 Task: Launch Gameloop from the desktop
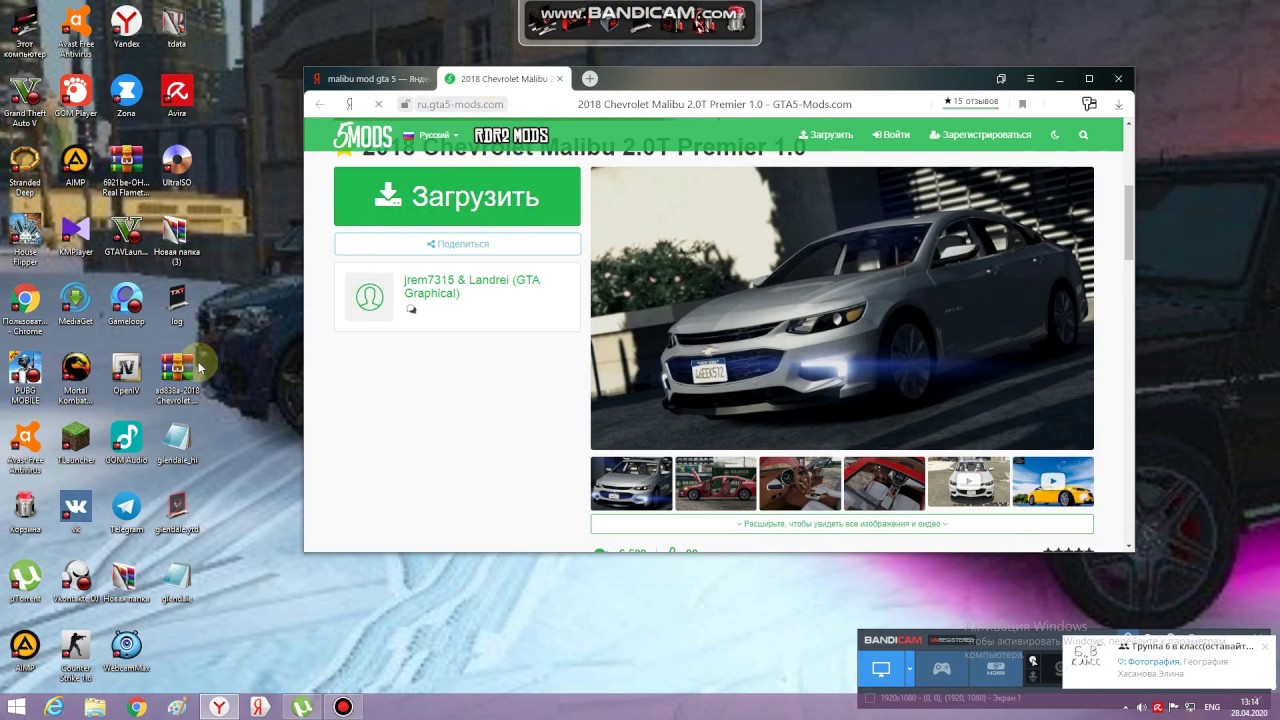126,304
